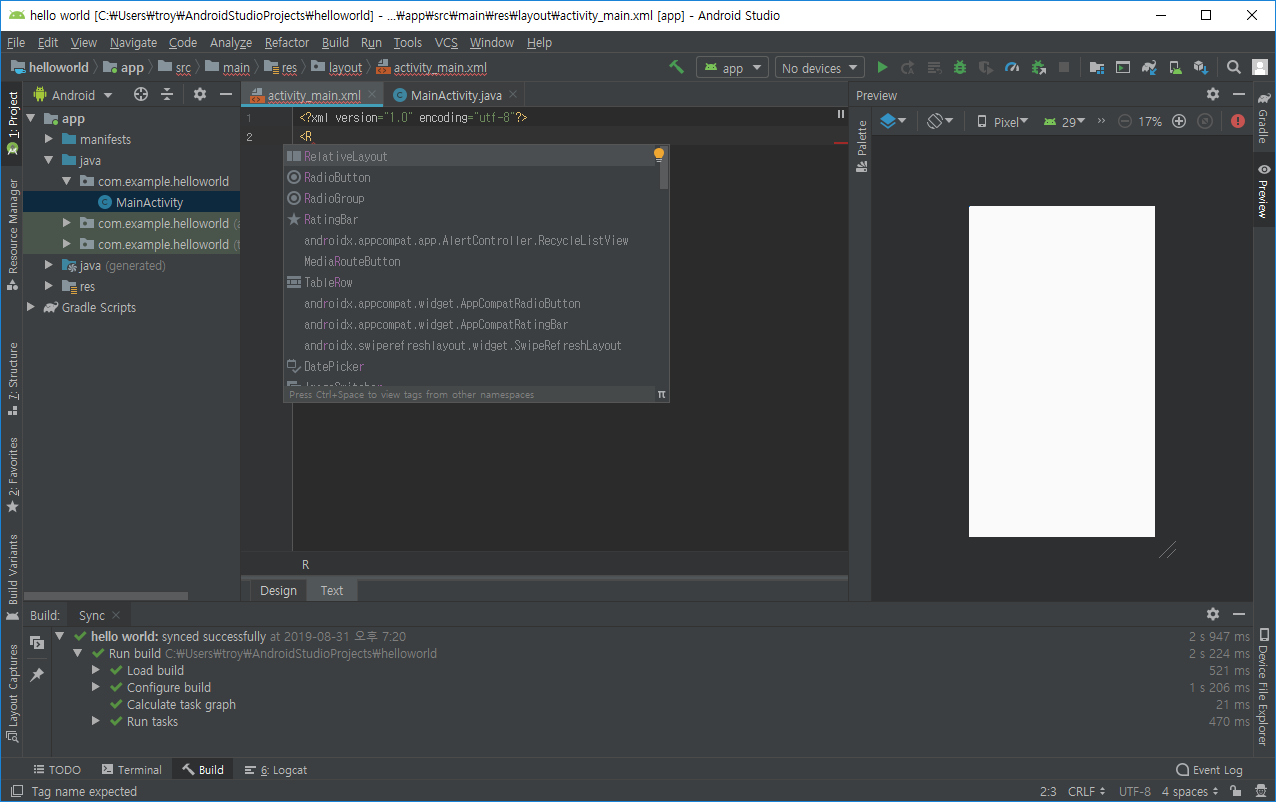This screenshot has width=1276, height=802.
Task: Open the No devices dropdown
Action: (x=819, y=68)
